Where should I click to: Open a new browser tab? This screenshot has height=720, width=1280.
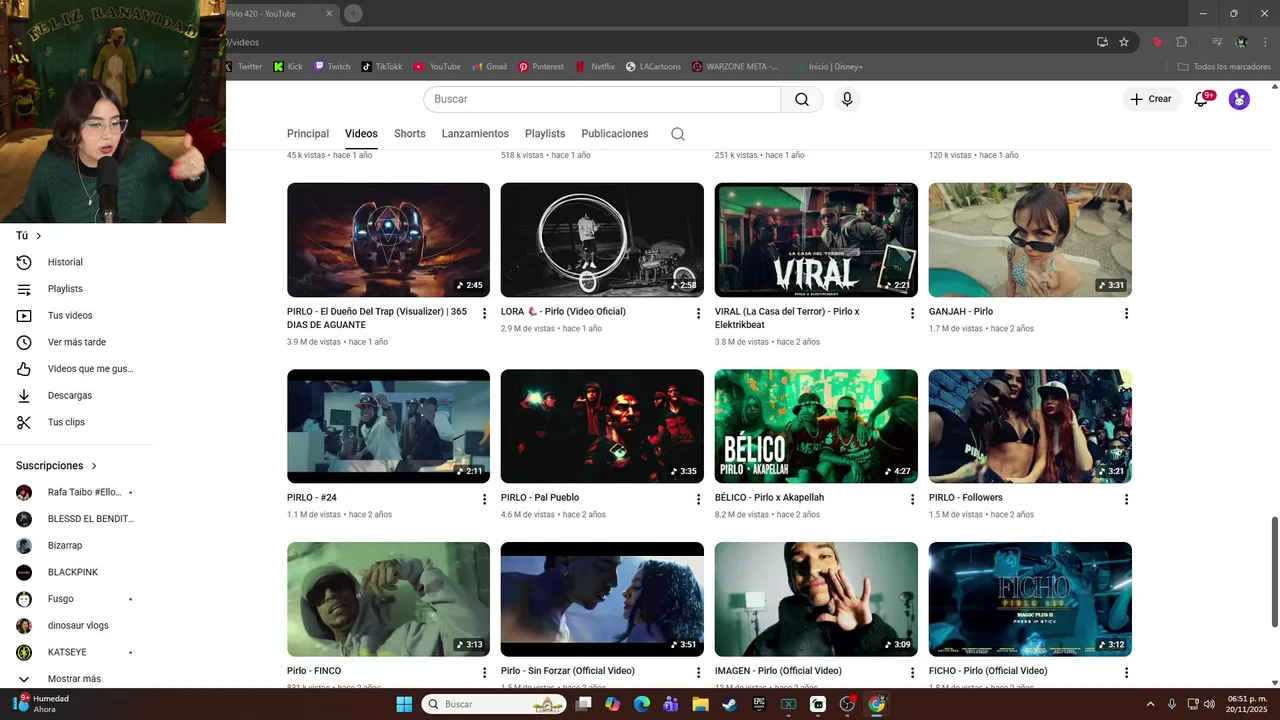pos(353,13)
